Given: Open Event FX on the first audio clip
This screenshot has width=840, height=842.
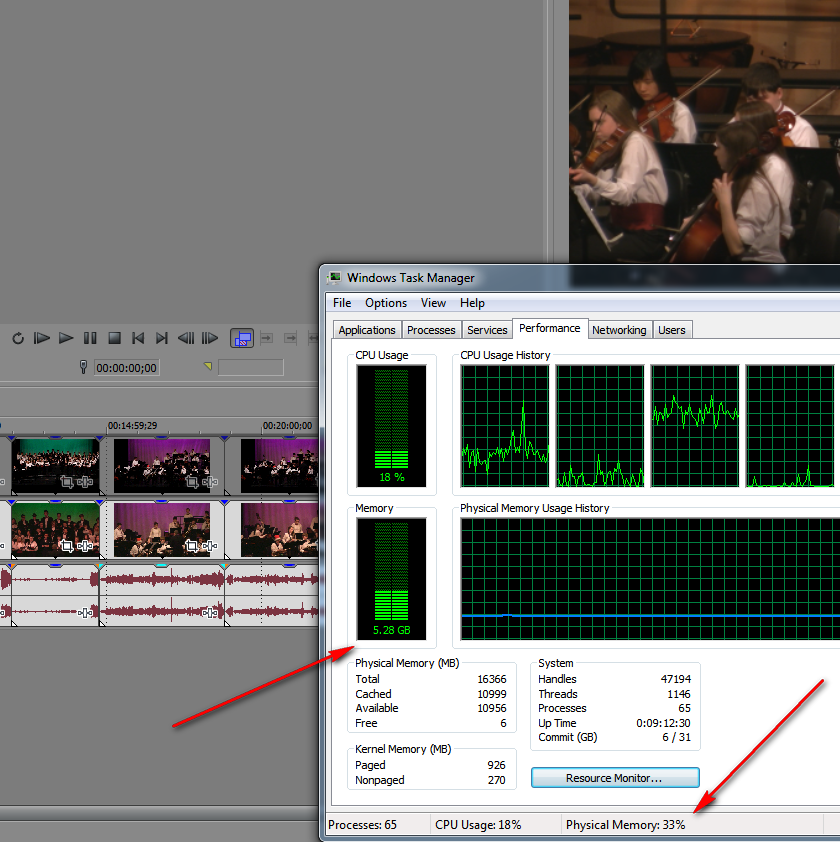Looking at the screenshot, I should tap(85, 613).
